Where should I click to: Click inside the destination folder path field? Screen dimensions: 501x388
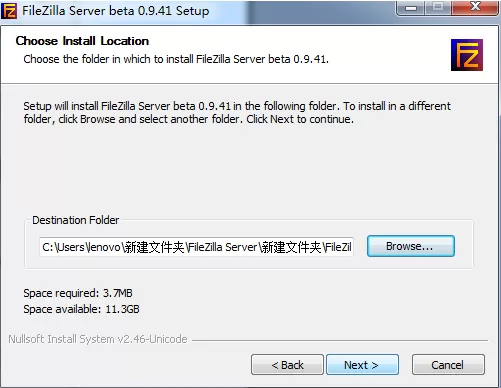[x=196, y=247]
